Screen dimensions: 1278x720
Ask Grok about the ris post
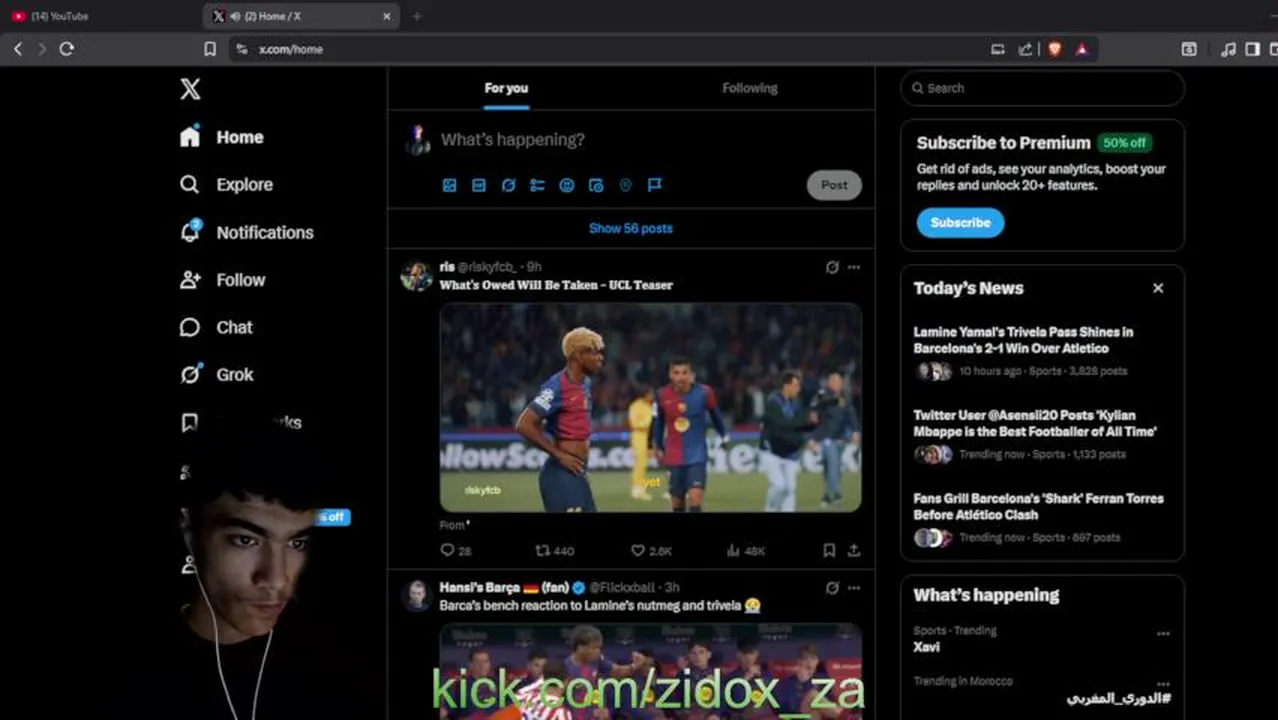click(832, 267)
